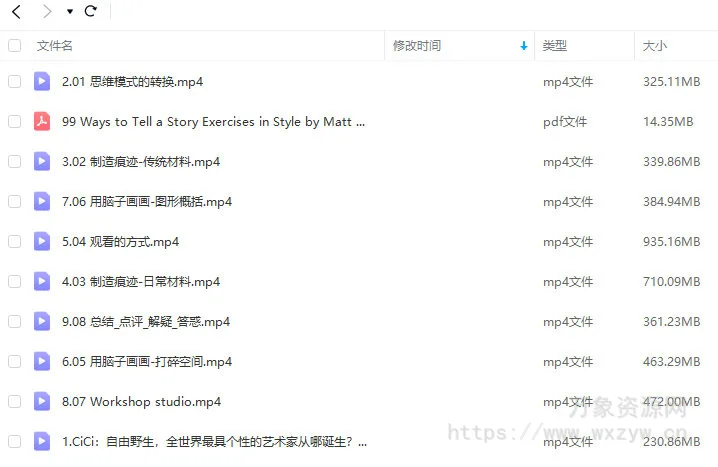Click video icon of 2.01 思维模式的转换.mp4
The height and width of the screenshot is (467, 718).
point(42,82)
